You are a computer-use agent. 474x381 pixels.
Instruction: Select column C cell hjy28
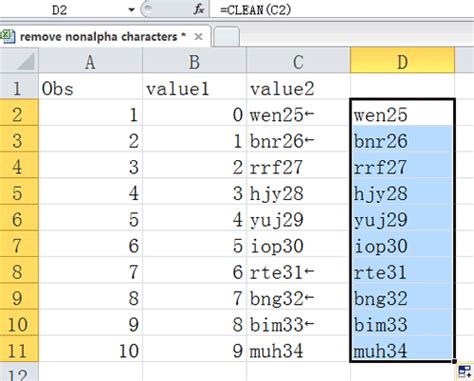(298, 192)
